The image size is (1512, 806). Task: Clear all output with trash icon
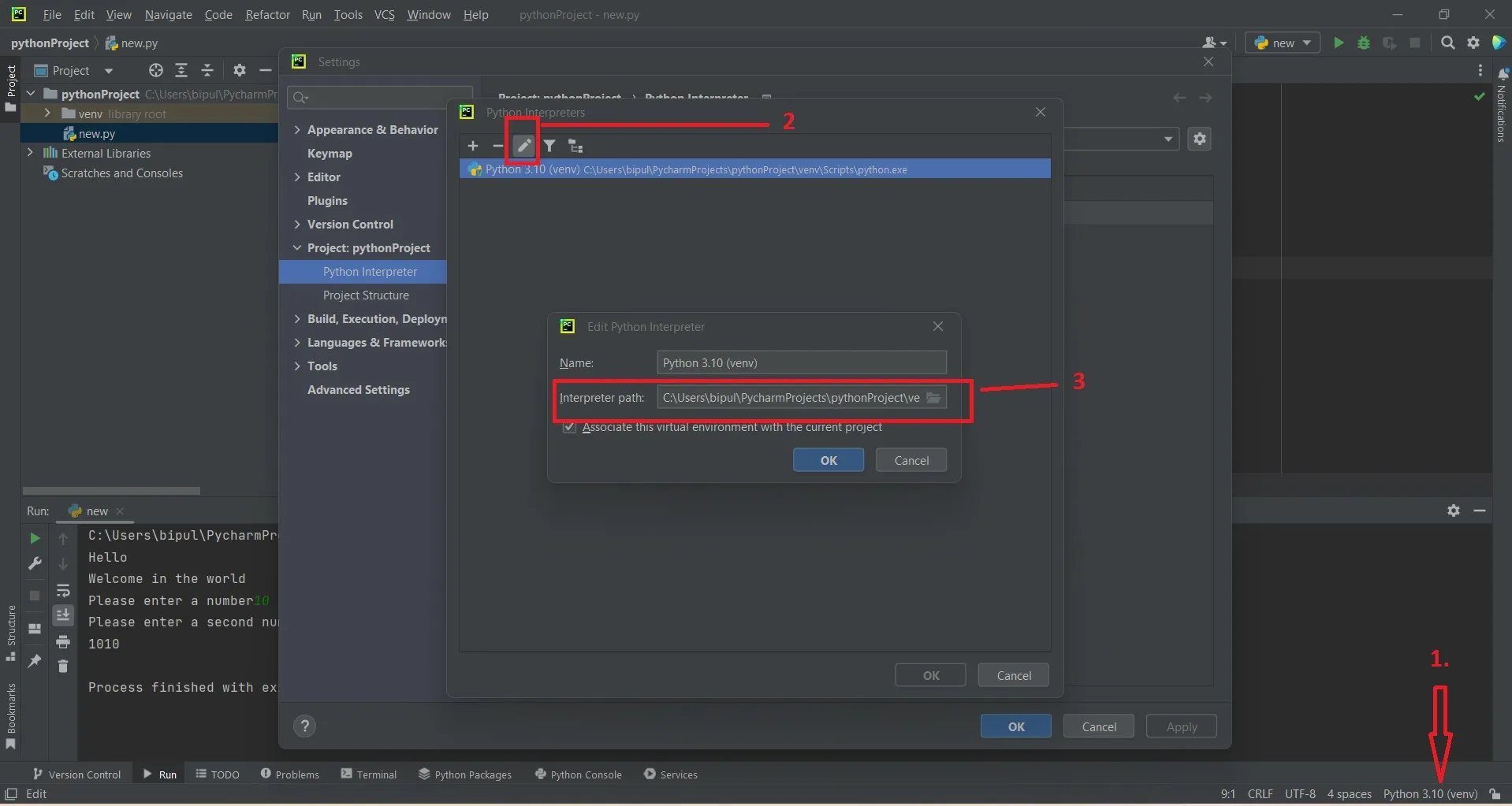[x=63, y=667]
